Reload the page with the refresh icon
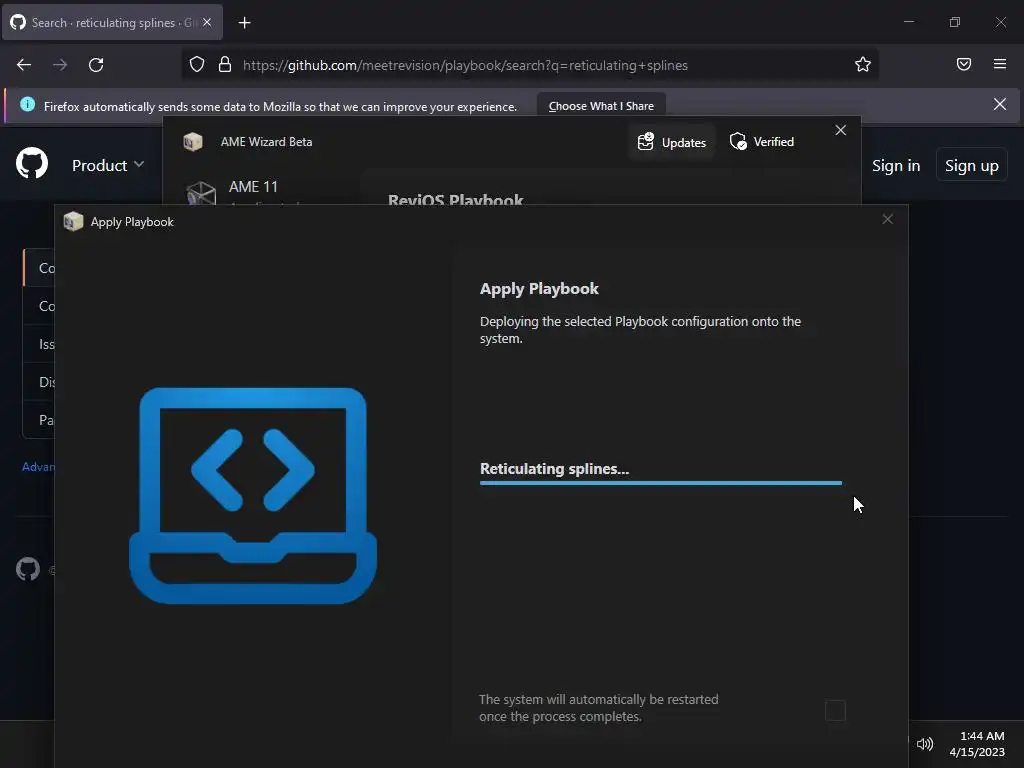The image size is (1024, 768). (96, 65)
